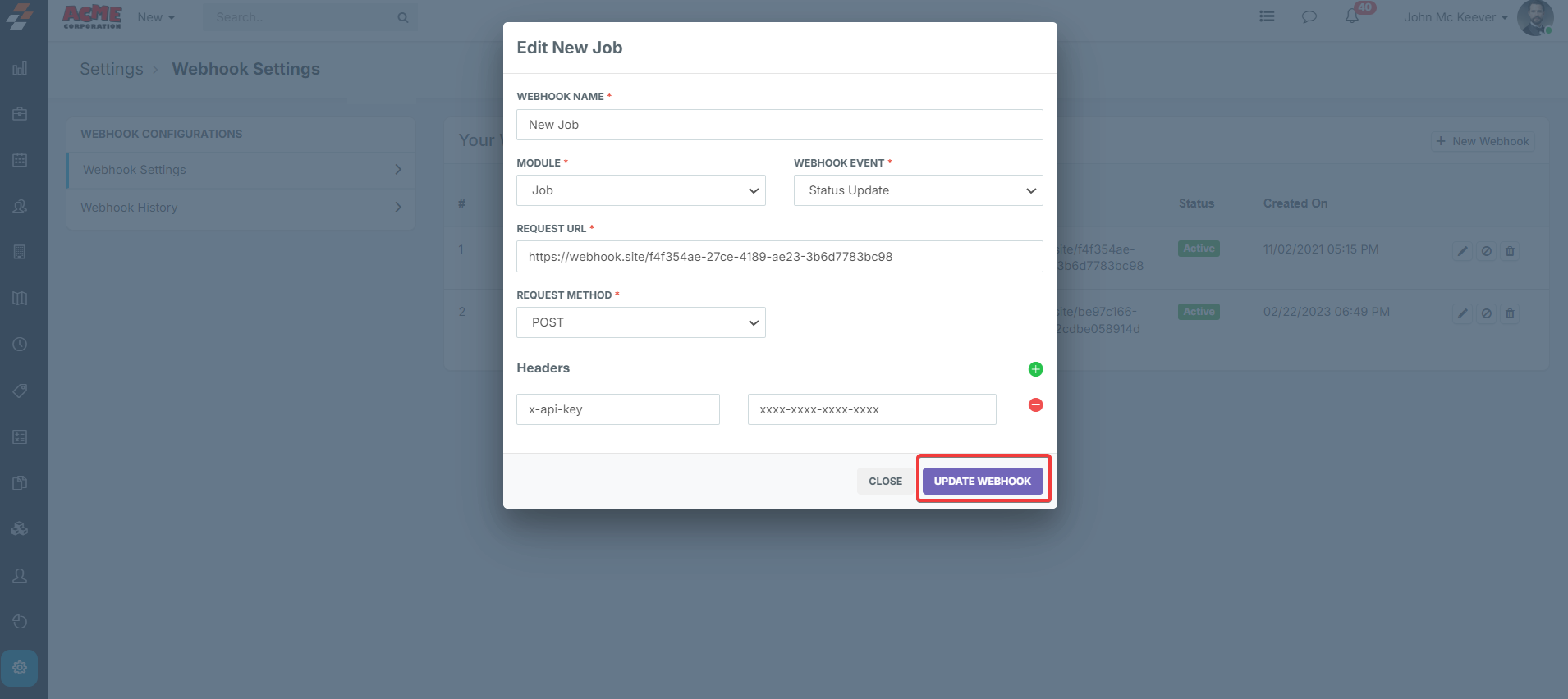
Task: Open the John Mc Keever user menu
Action: pos(1455,17)
